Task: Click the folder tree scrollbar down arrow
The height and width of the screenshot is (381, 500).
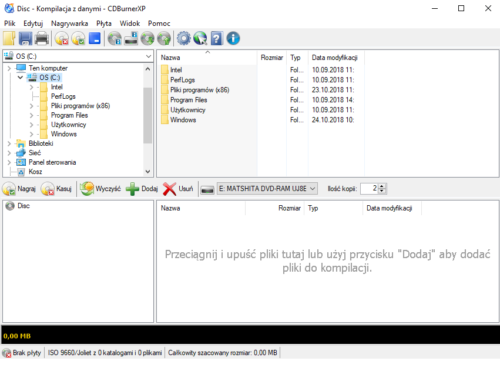Action: (x=148, y=172)
